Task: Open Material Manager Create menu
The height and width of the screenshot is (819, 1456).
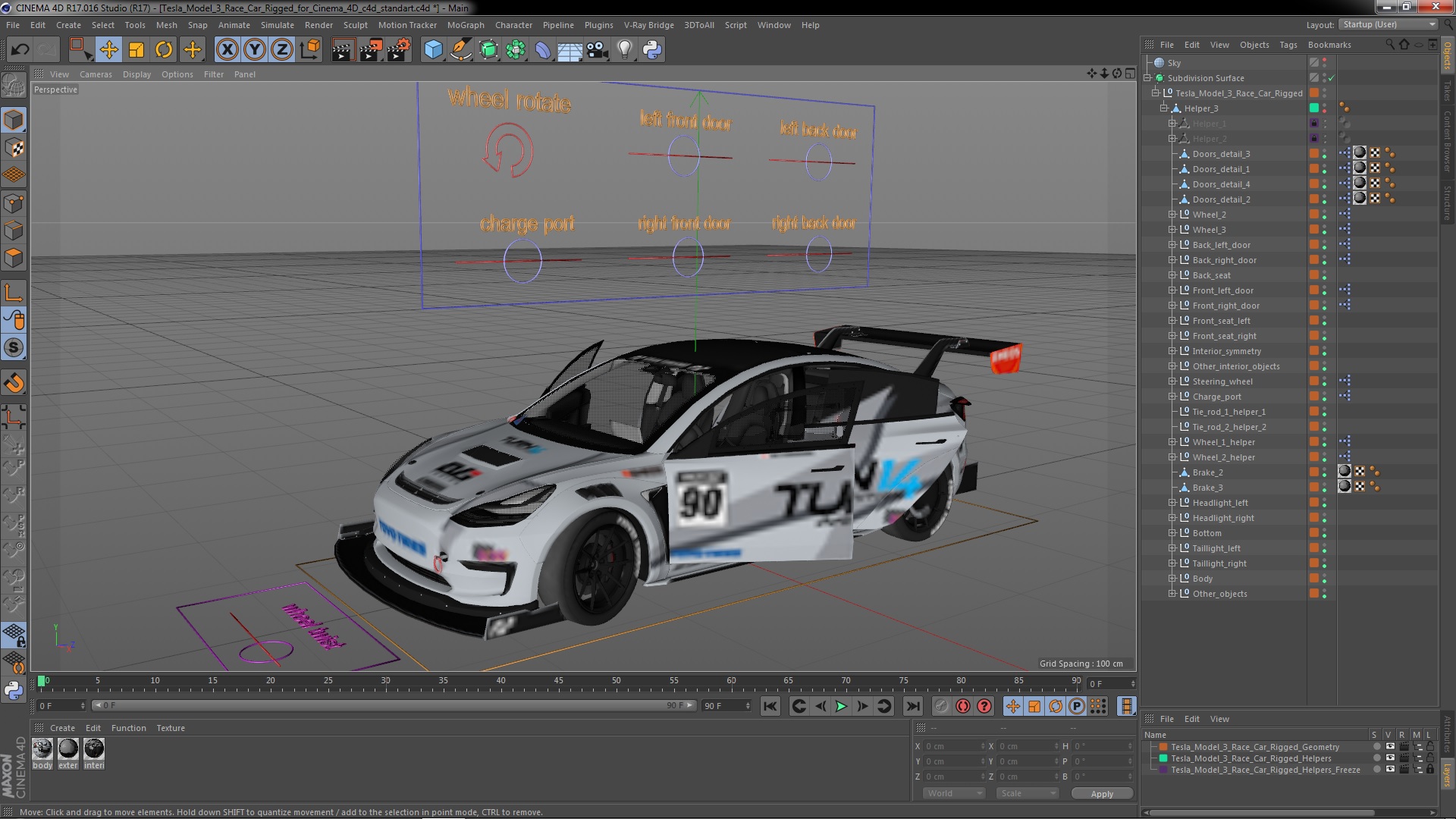Action: click(62, 728)
